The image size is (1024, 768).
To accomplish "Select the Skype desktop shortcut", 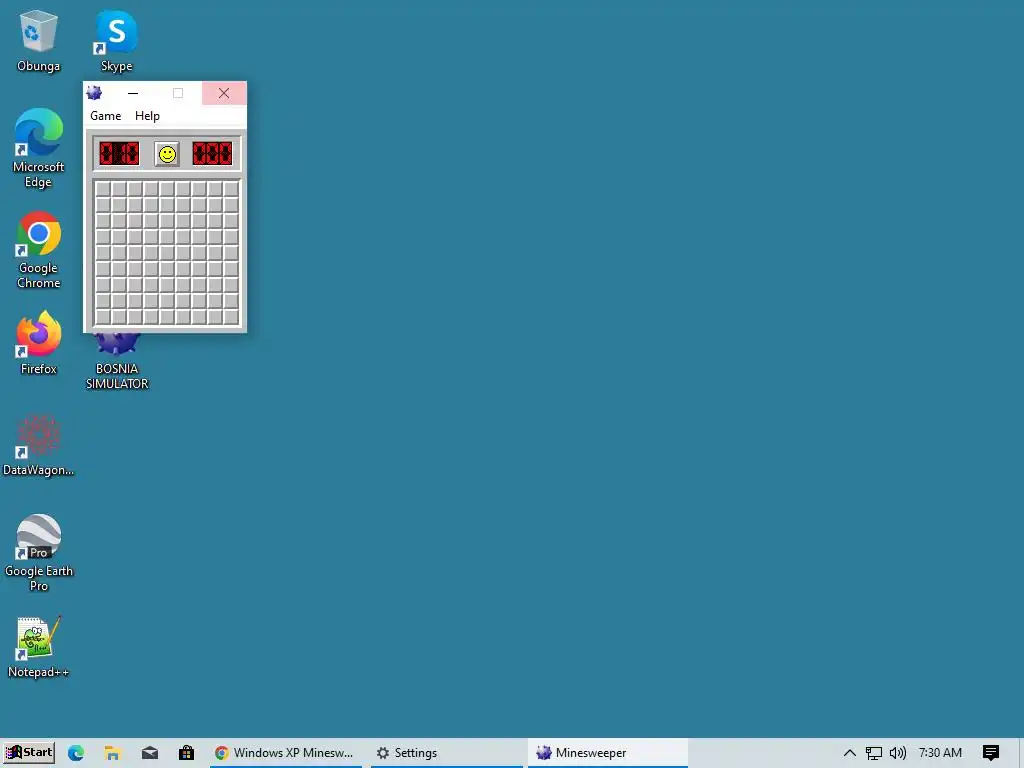I will (117, 42).
